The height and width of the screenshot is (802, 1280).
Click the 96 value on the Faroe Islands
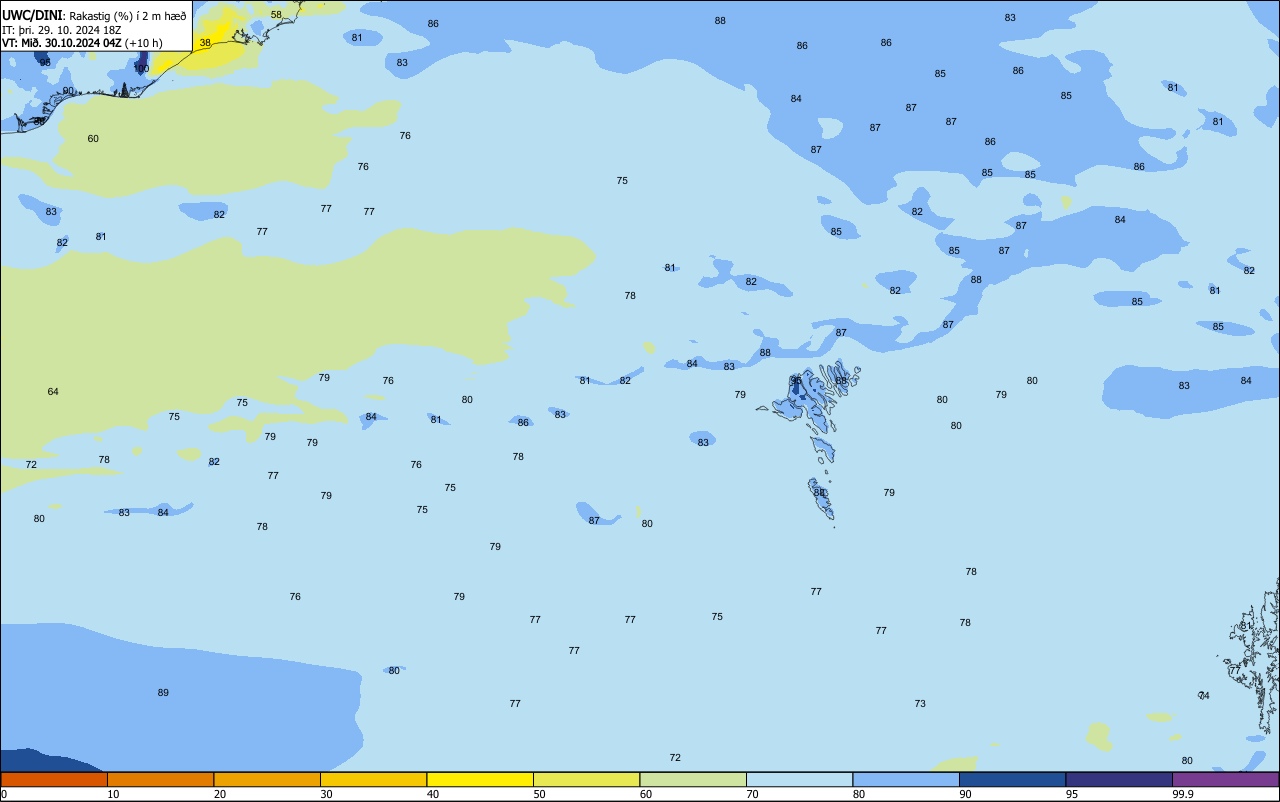(796, 380)
